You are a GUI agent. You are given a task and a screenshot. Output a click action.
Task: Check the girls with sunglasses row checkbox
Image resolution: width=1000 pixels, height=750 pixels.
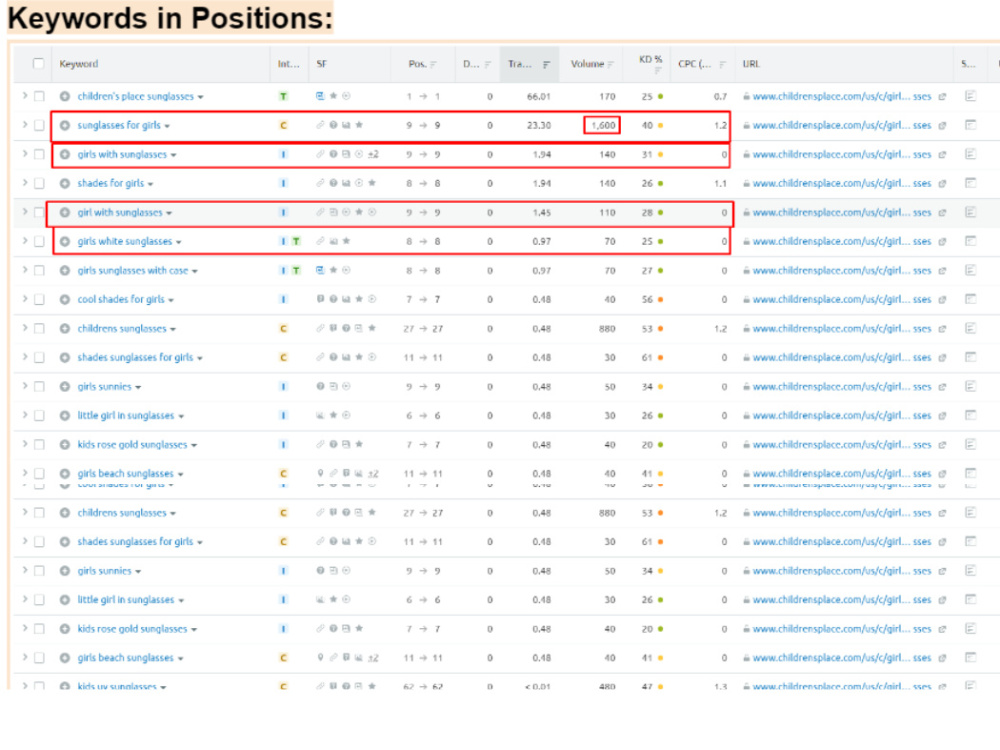click(39, 154)
